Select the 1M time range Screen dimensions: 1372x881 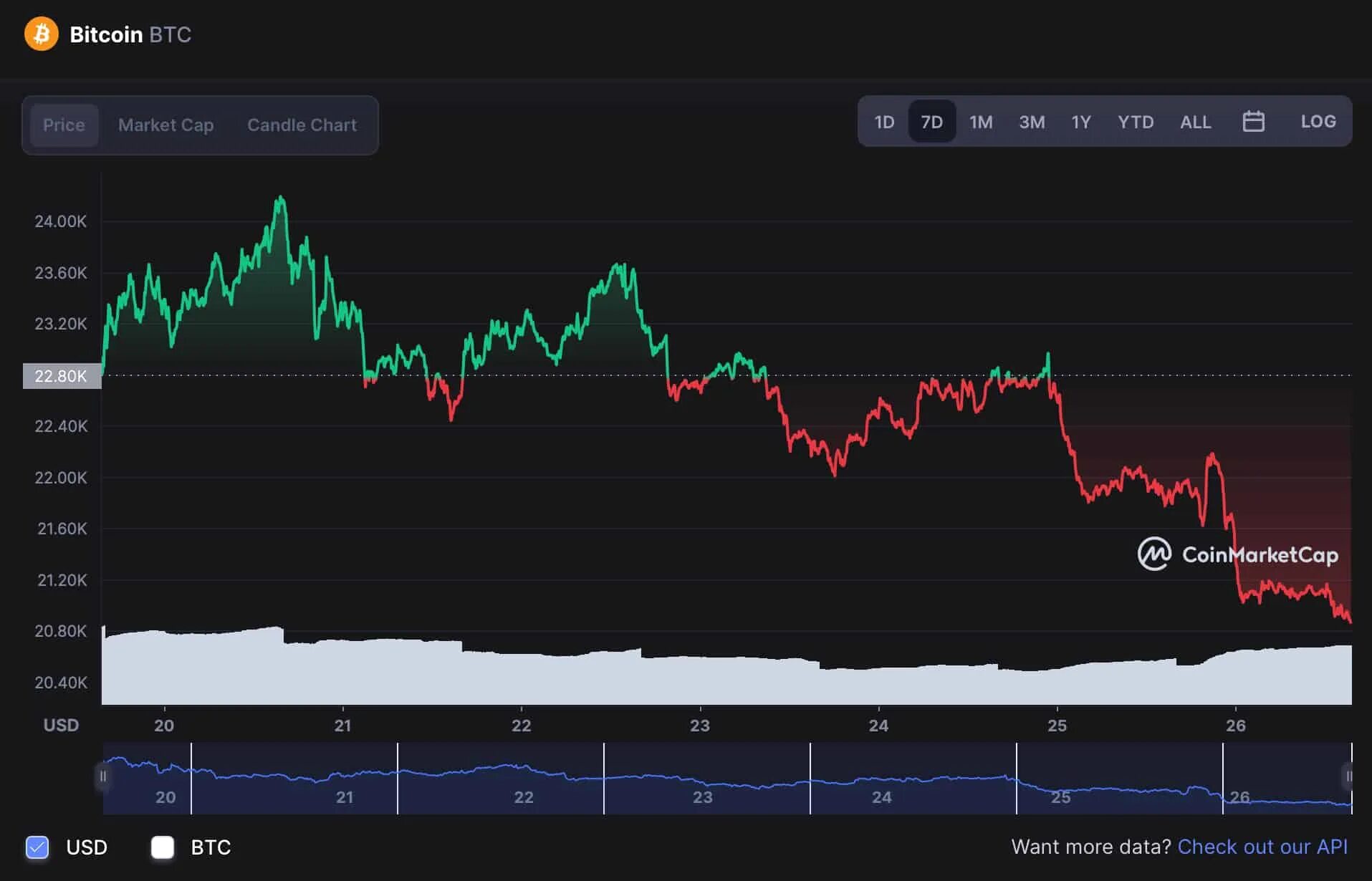[x=981, y=122]
